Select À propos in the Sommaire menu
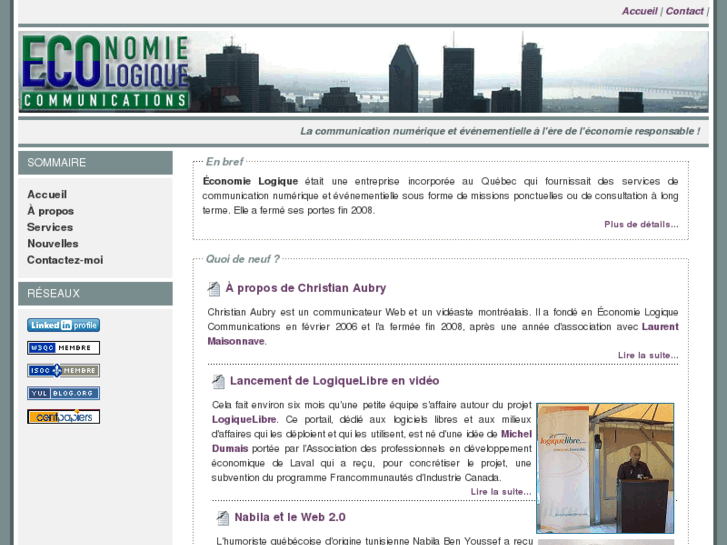This screenshot has height=545, width=727. click(51, 211)
